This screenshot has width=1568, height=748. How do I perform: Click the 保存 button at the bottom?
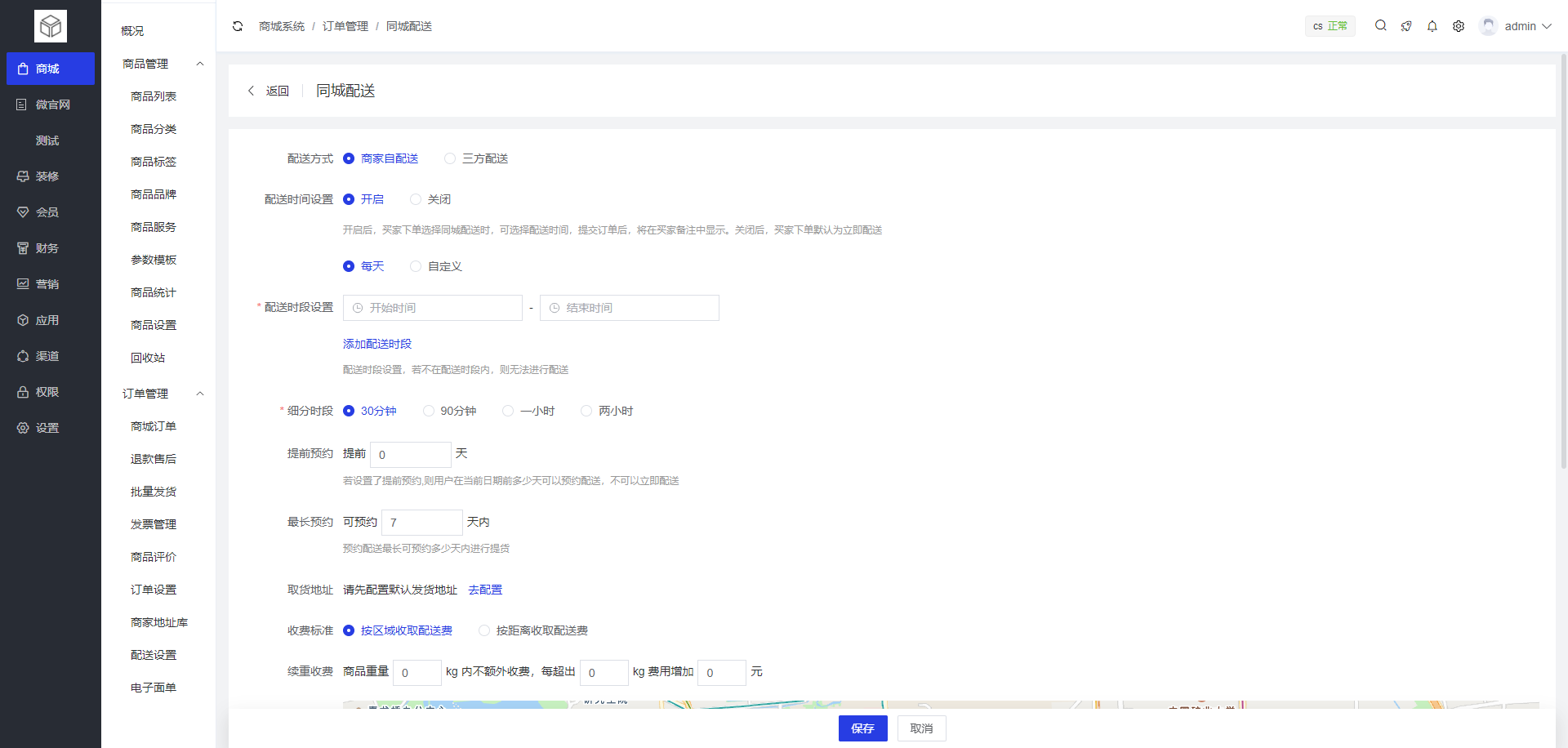click(862, 728)
